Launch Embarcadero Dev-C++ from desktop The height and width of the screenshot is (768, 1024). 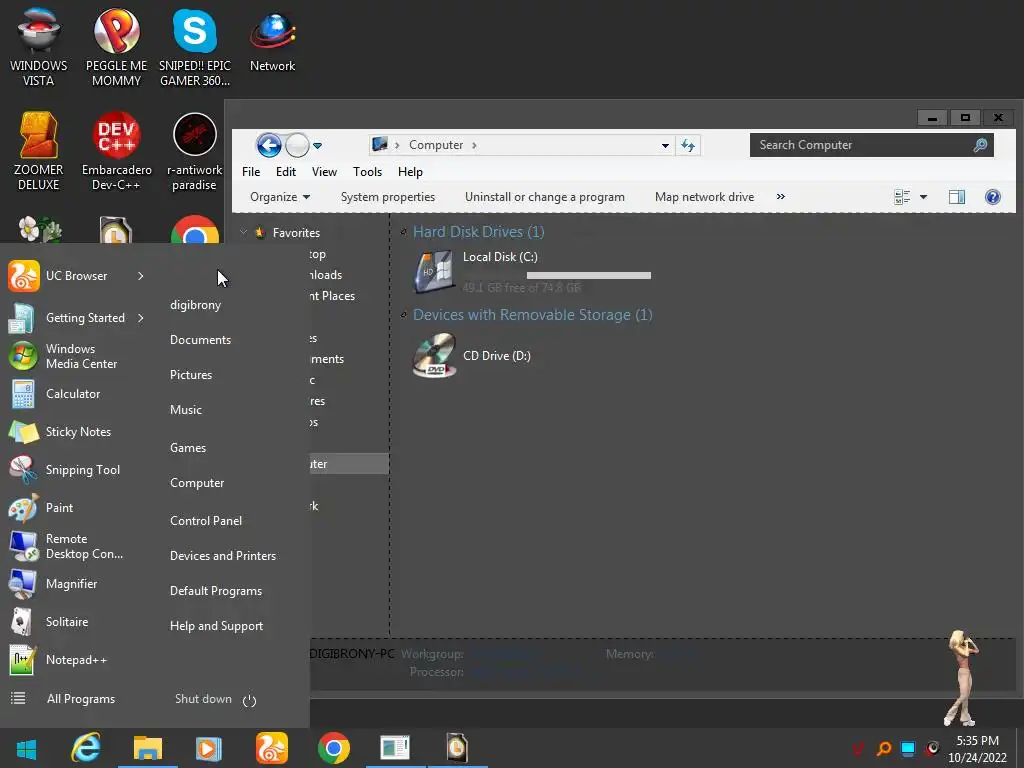116,151
